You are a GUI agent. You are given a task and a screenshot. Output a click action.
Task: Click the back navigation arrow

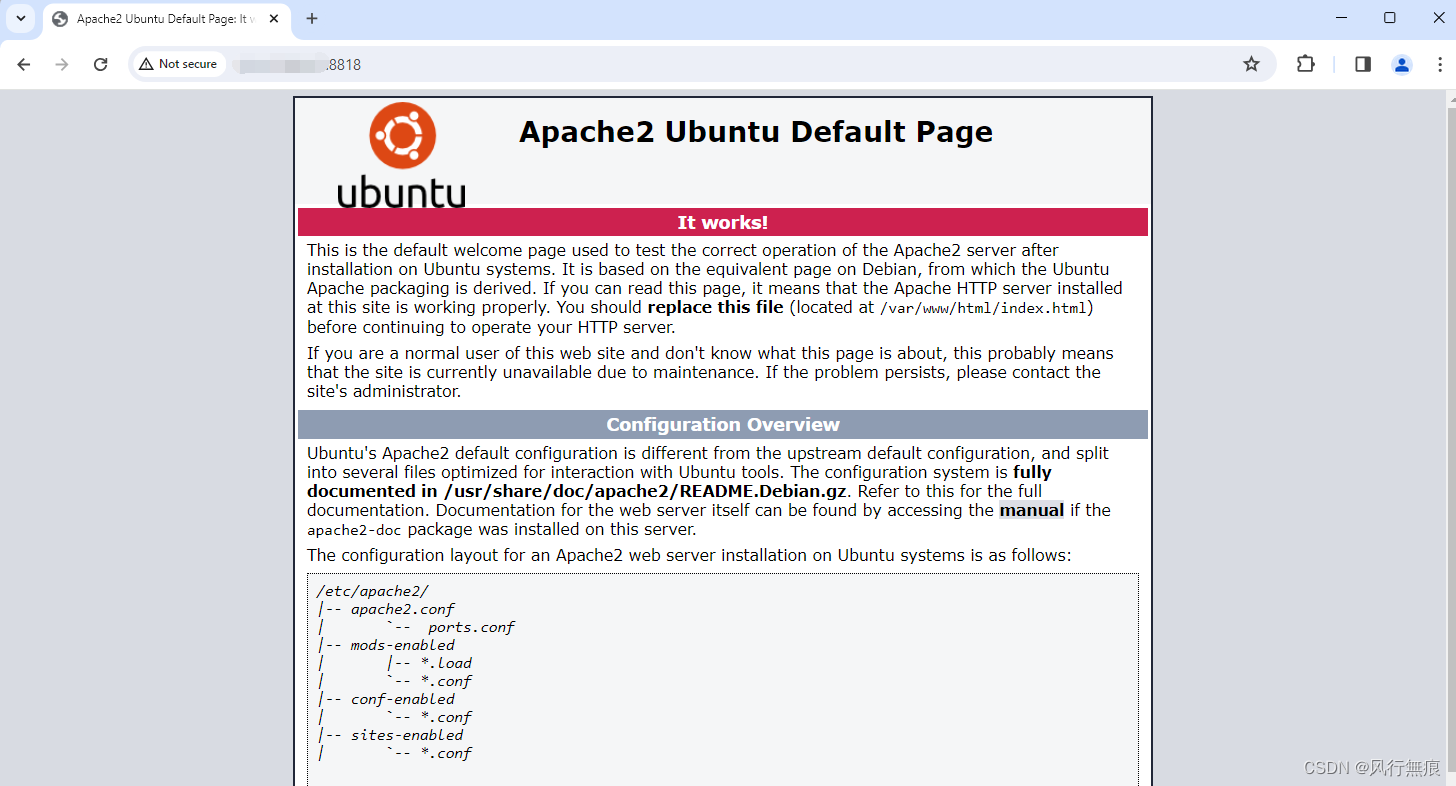click(x=24, y=63)
